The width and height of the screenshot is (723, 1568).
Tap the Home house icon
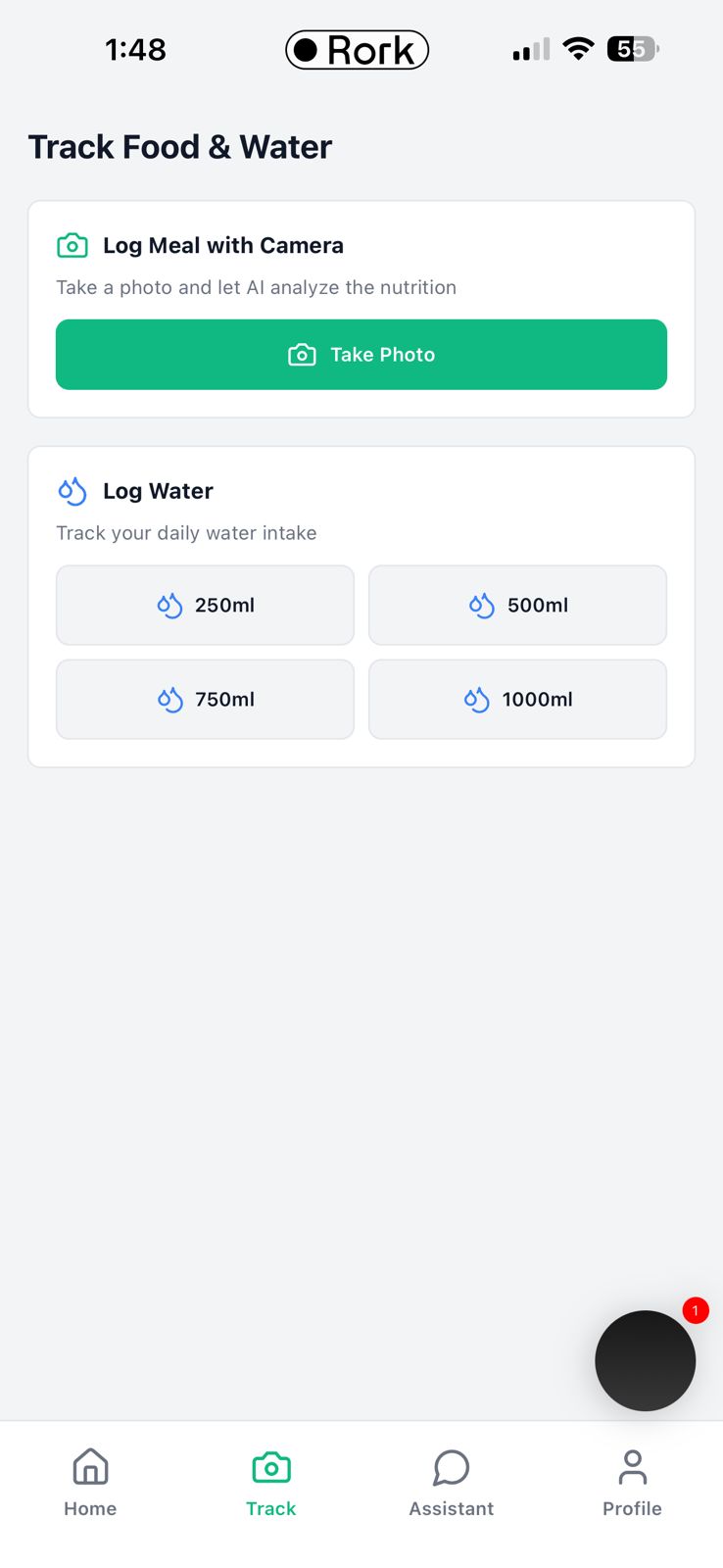click(x=90, y=1467)
